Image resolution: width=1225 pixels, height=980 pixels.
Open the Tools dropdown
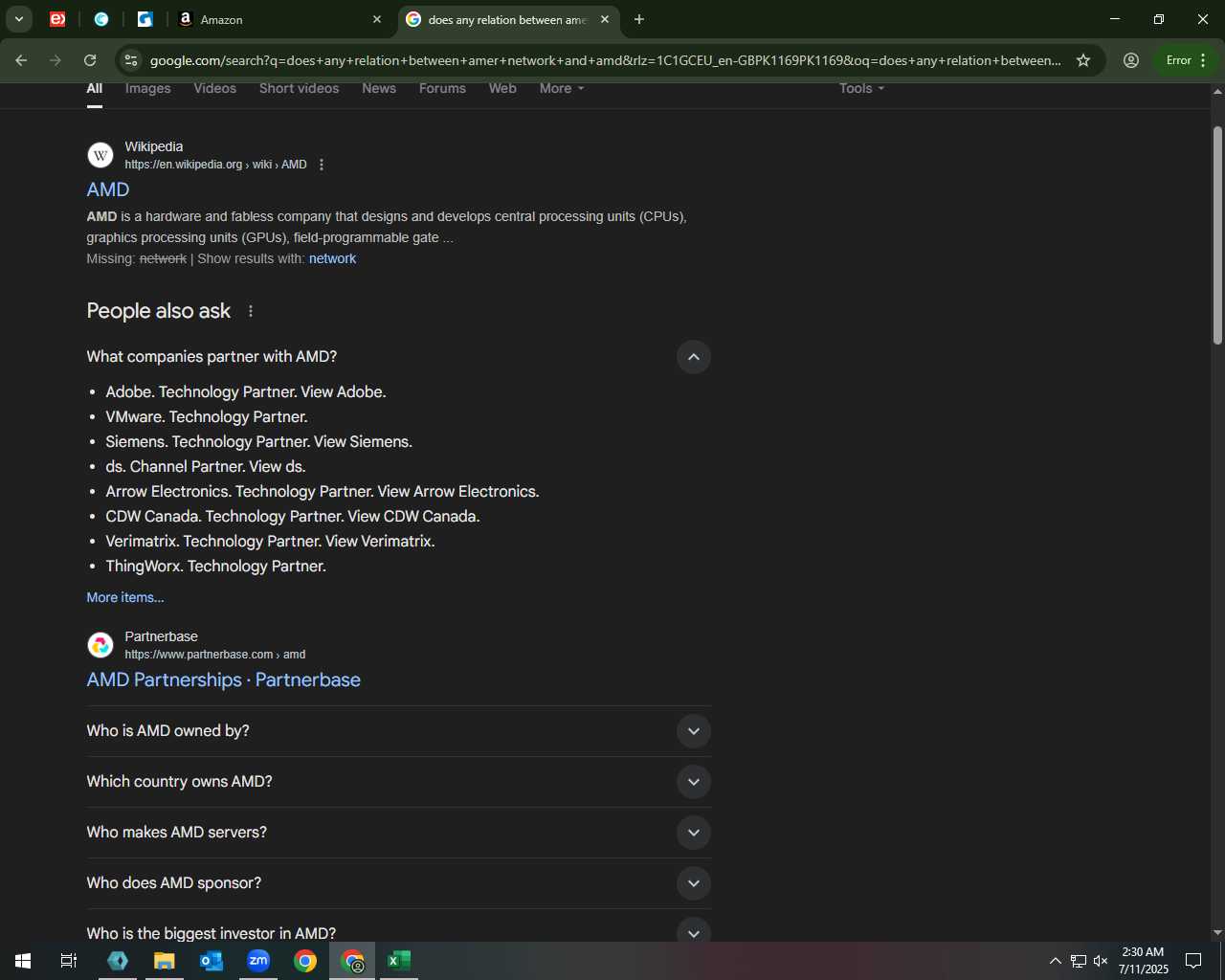861,88
